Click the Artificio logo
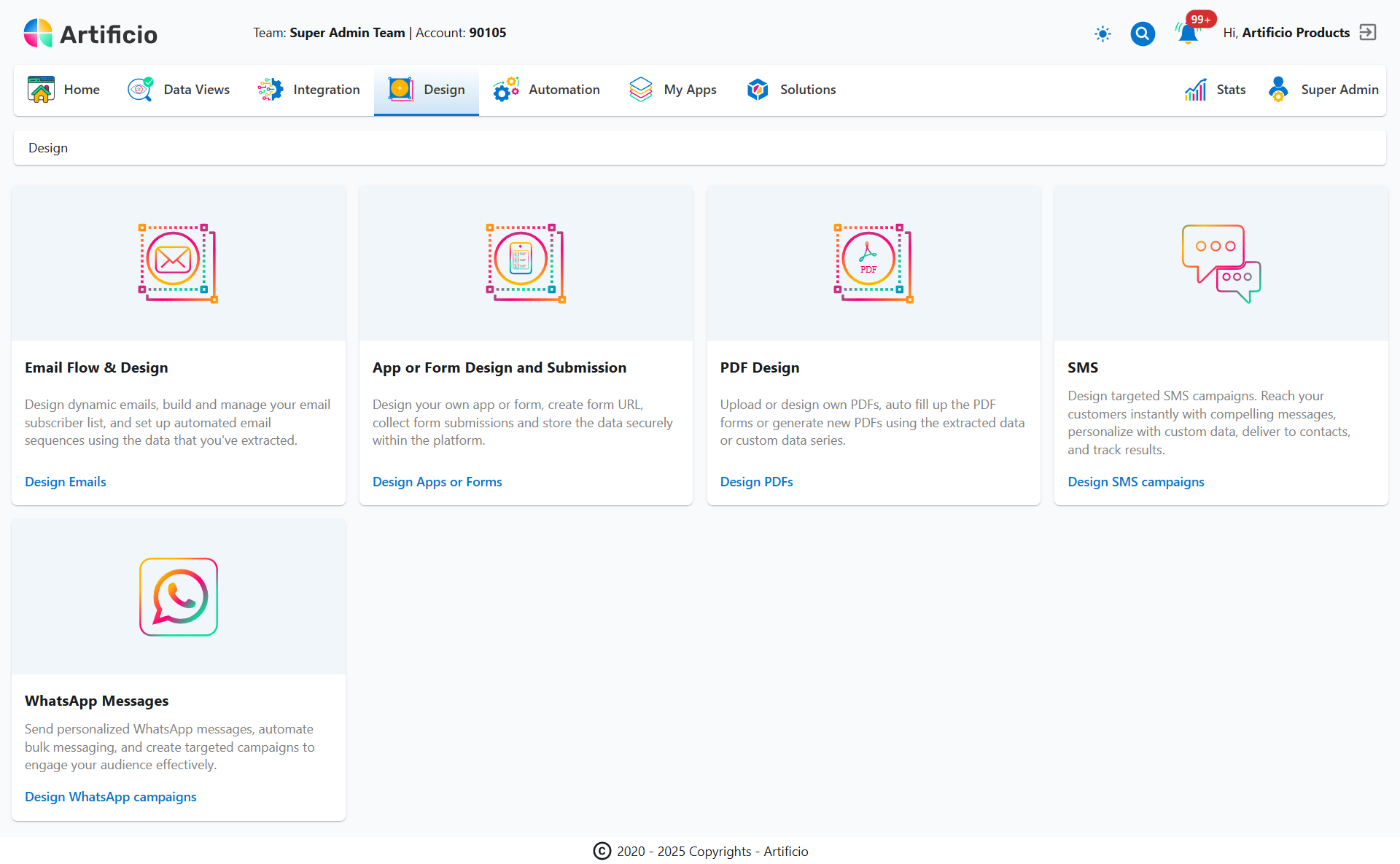This screenshot has width=1400, height=864. (x=89, y=33)
